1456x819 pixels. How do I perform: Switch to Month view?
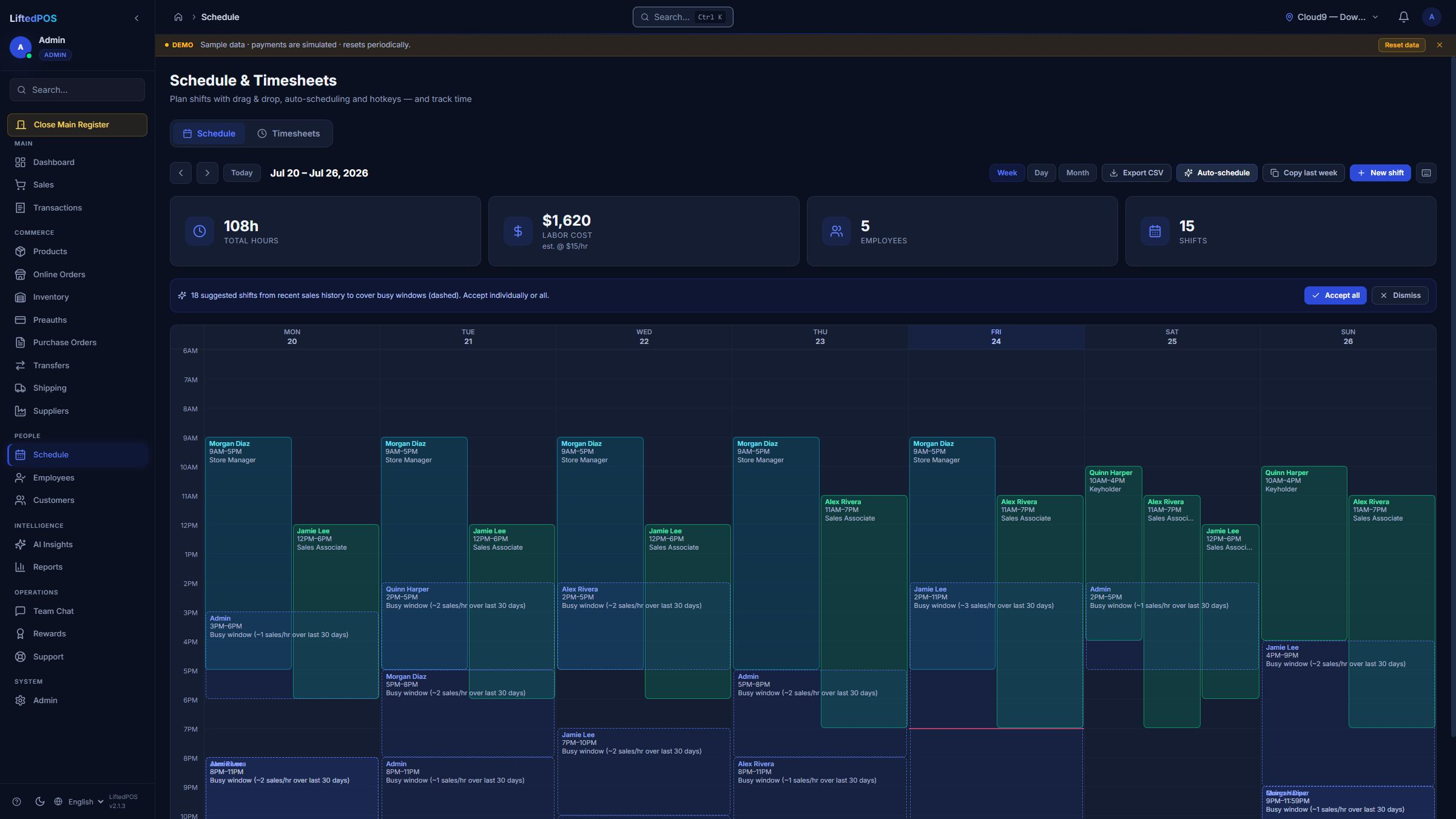tap(1077, 173)
